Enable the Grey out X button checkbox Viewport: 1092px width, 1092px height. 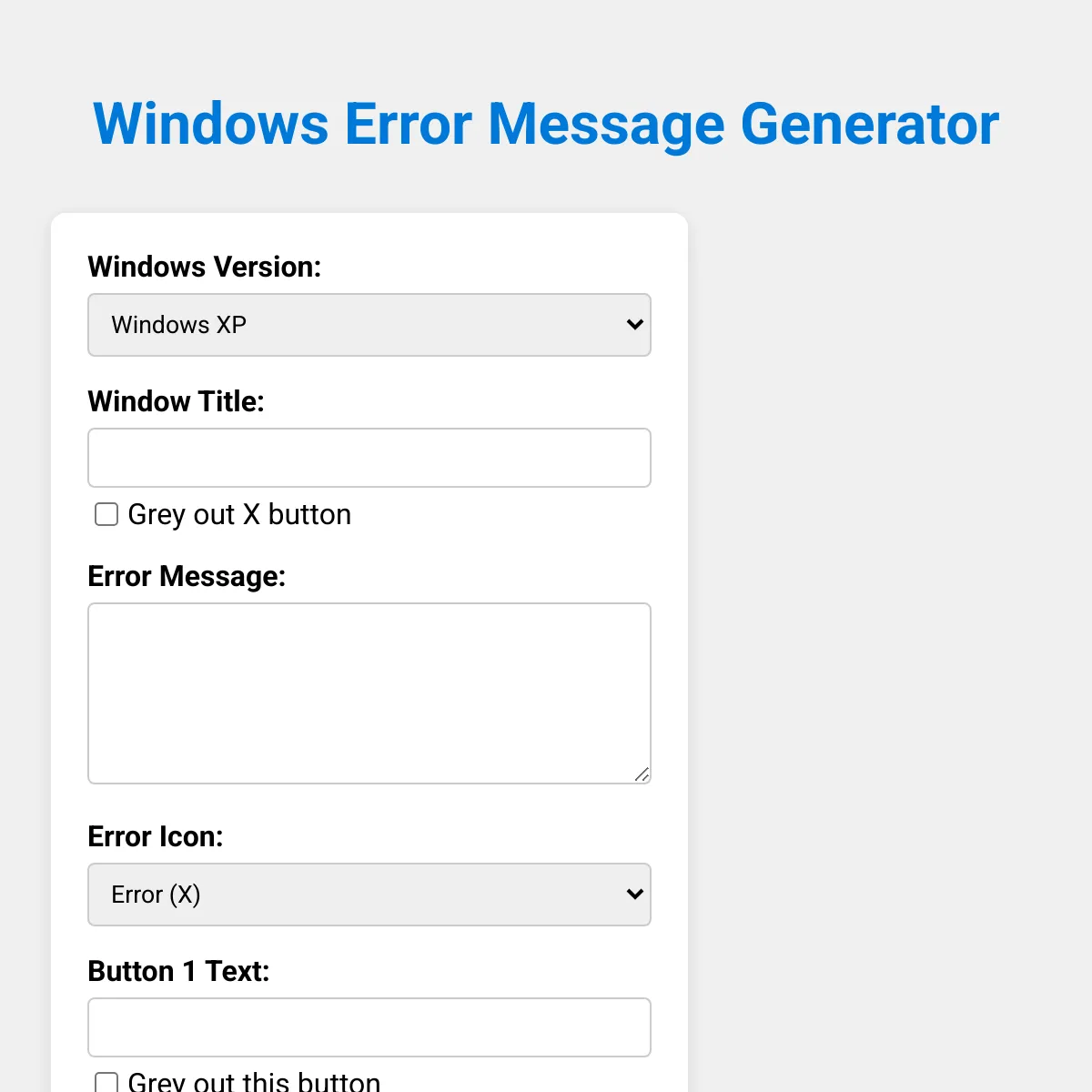point(106,515)
